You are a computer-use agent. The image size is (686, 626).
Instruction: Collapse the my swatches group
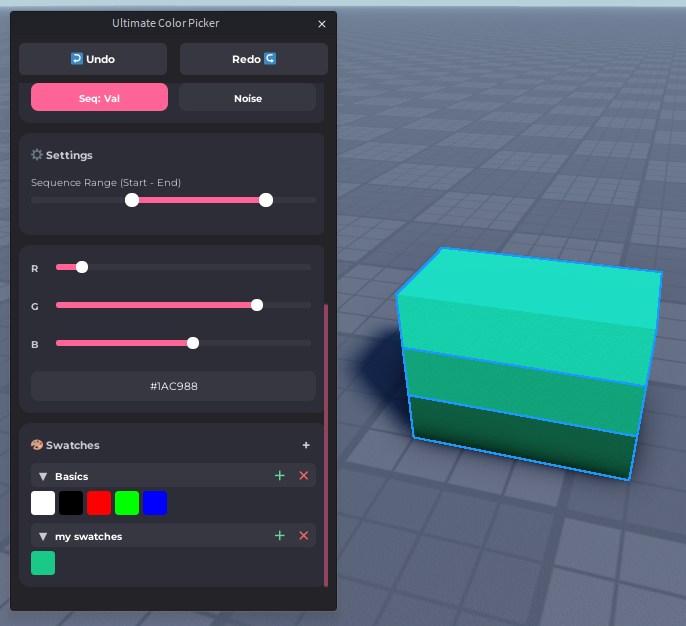point(43,537)
